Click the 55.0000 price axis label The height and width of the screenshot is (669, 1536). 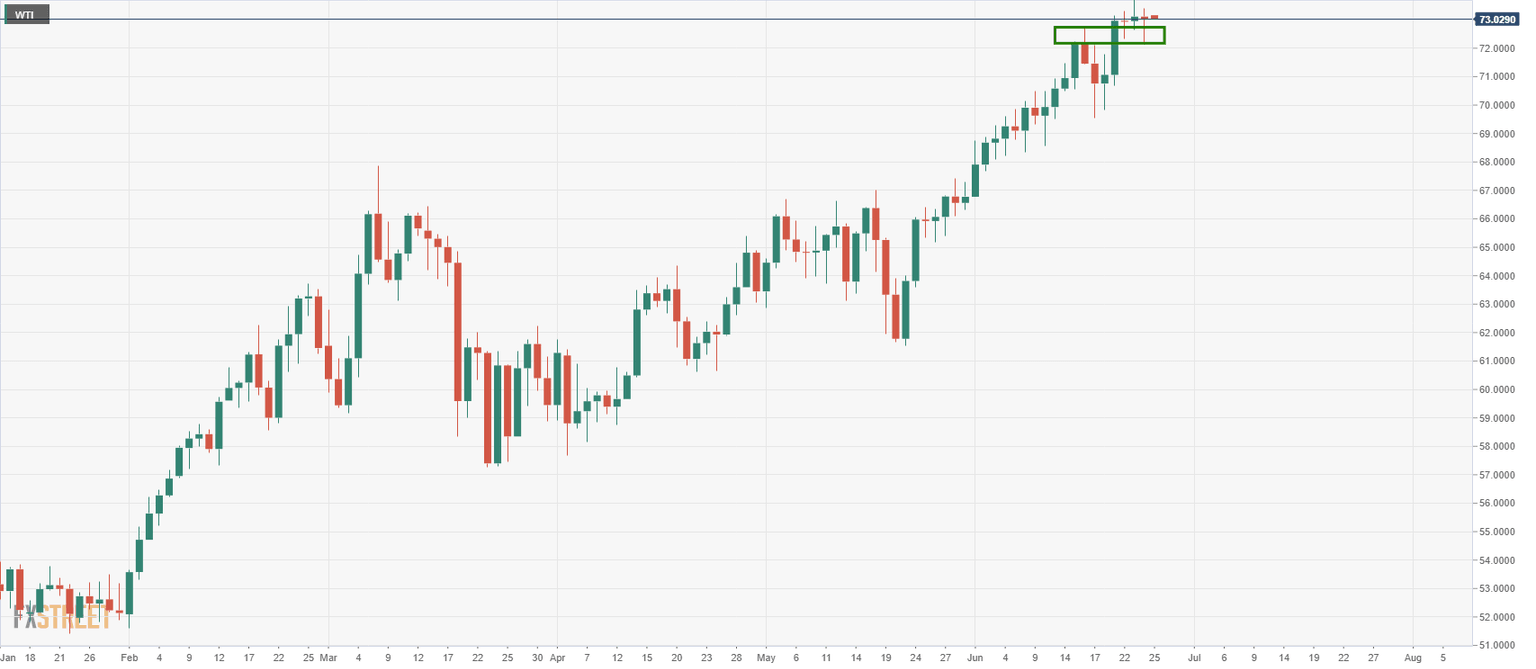click(1498, 532)
